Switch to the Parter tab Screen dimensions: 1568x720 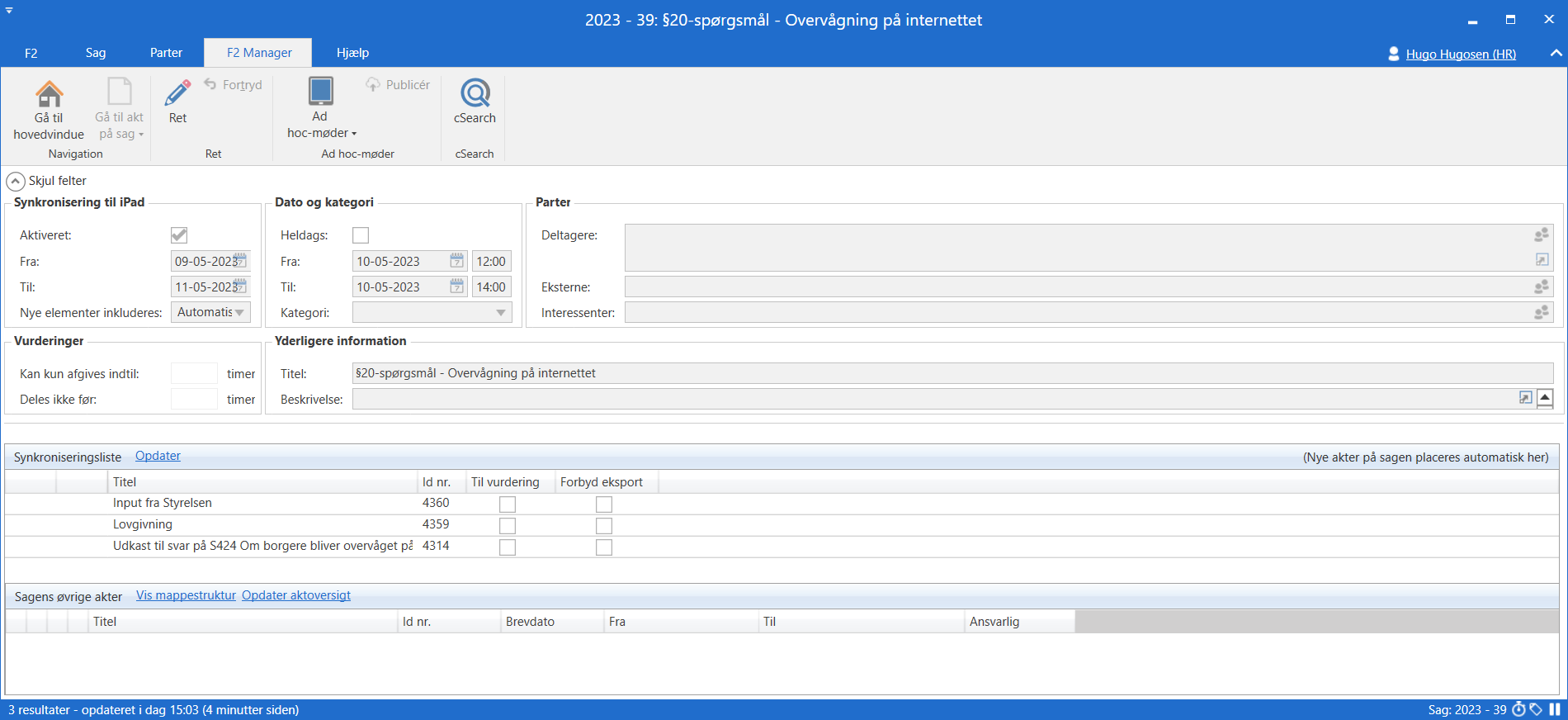point(166,53)
